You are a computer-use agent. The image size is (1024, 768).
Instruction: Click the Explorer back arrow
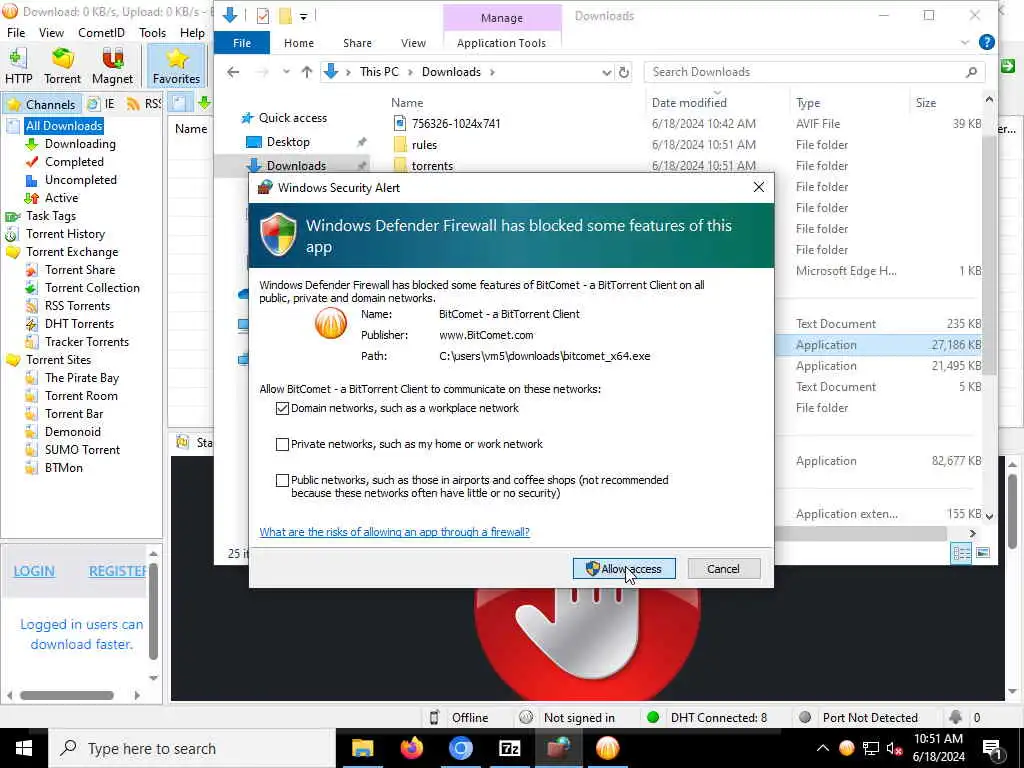pyautogui.click(x=233, y=72)
